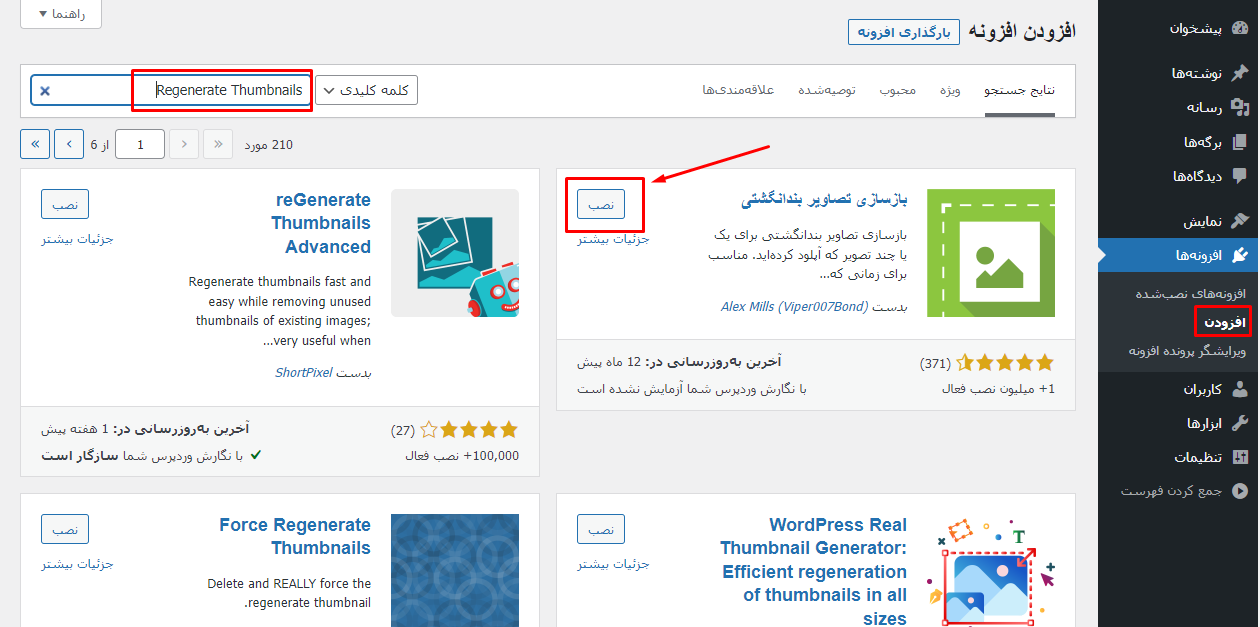Image resolution: width=1260 pixels, height=627 pixels.
Task: Click the Force Regenerate Thumbnails title link
Action: [x=295, y=537]
